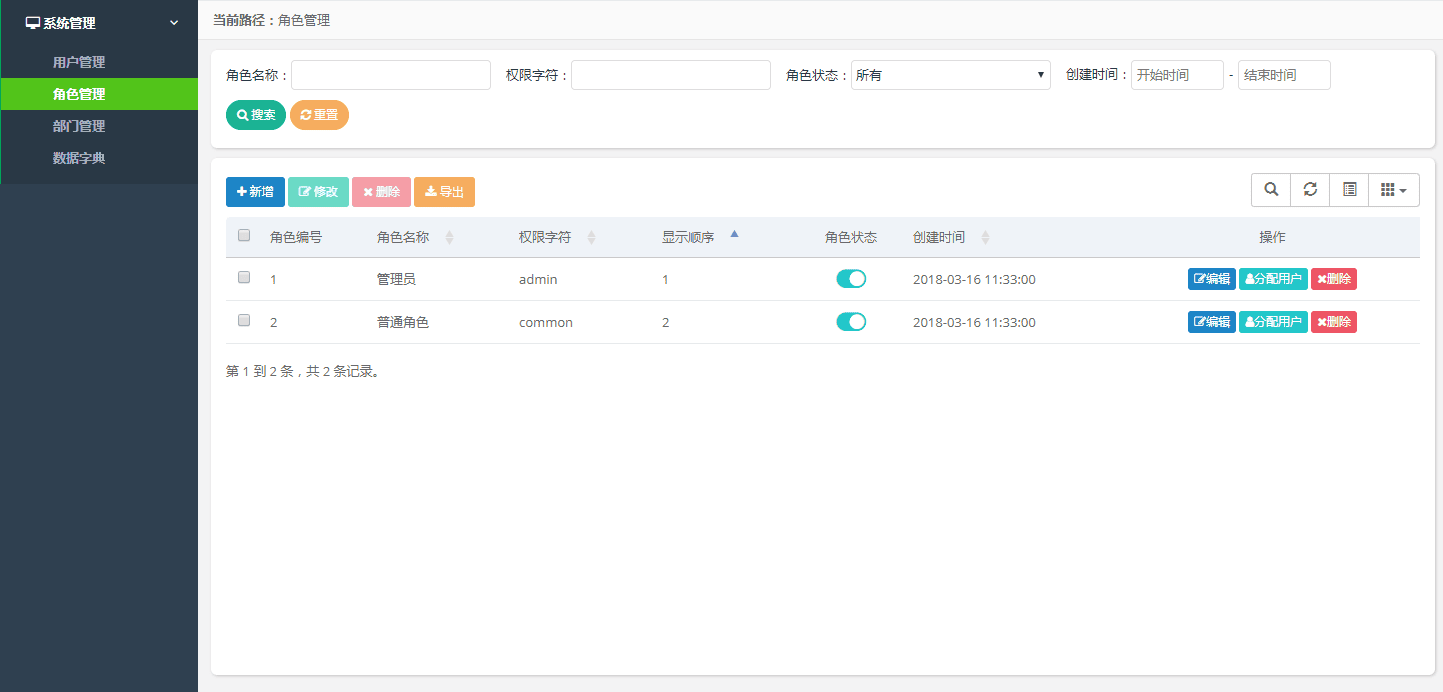1443x692 pixels.
Task: Open the columns grid dropdown
Action: (1393, 190)
